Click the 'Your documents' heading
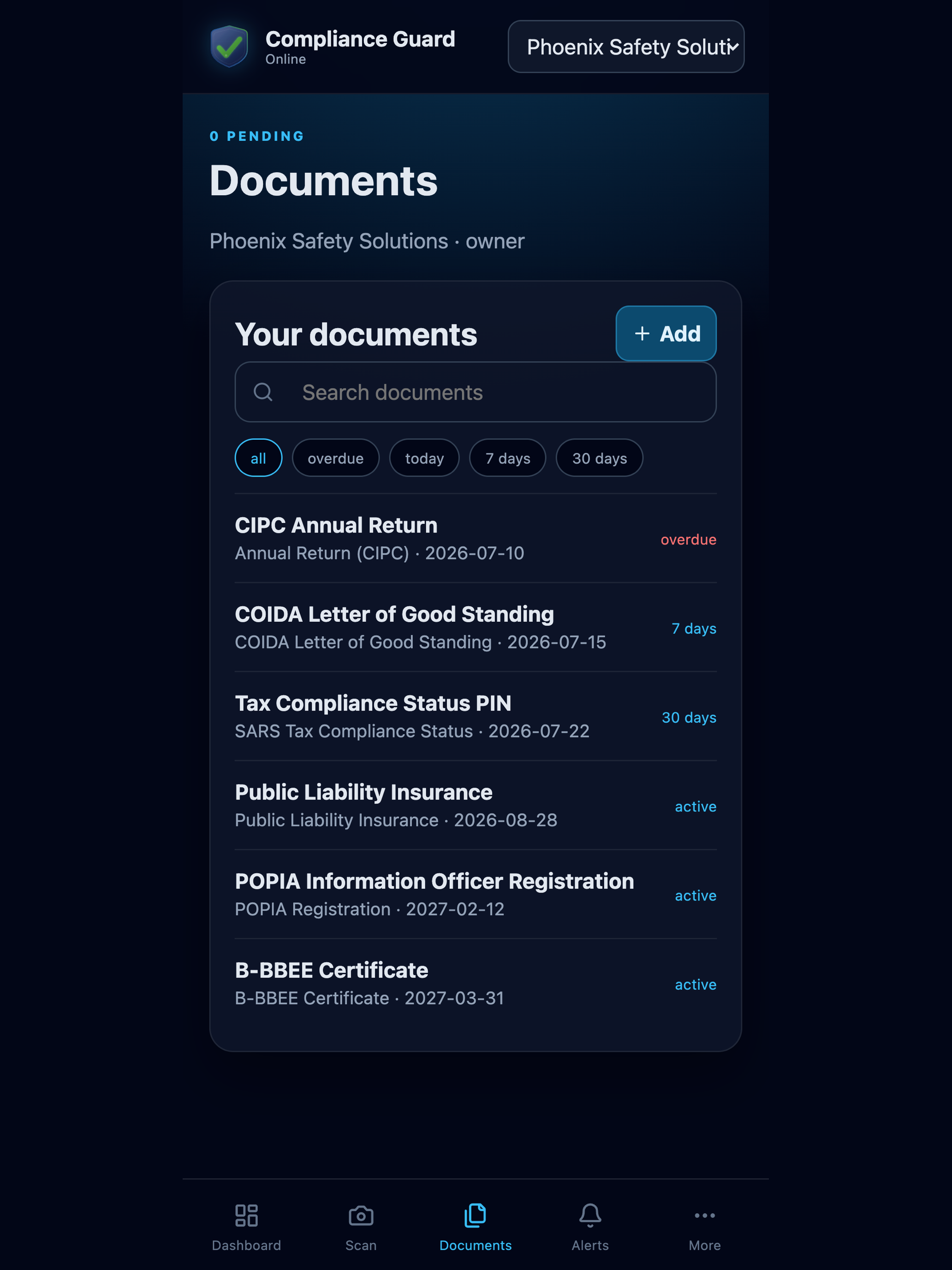This screenshot has width=952, height=1270. coord(356,334)
